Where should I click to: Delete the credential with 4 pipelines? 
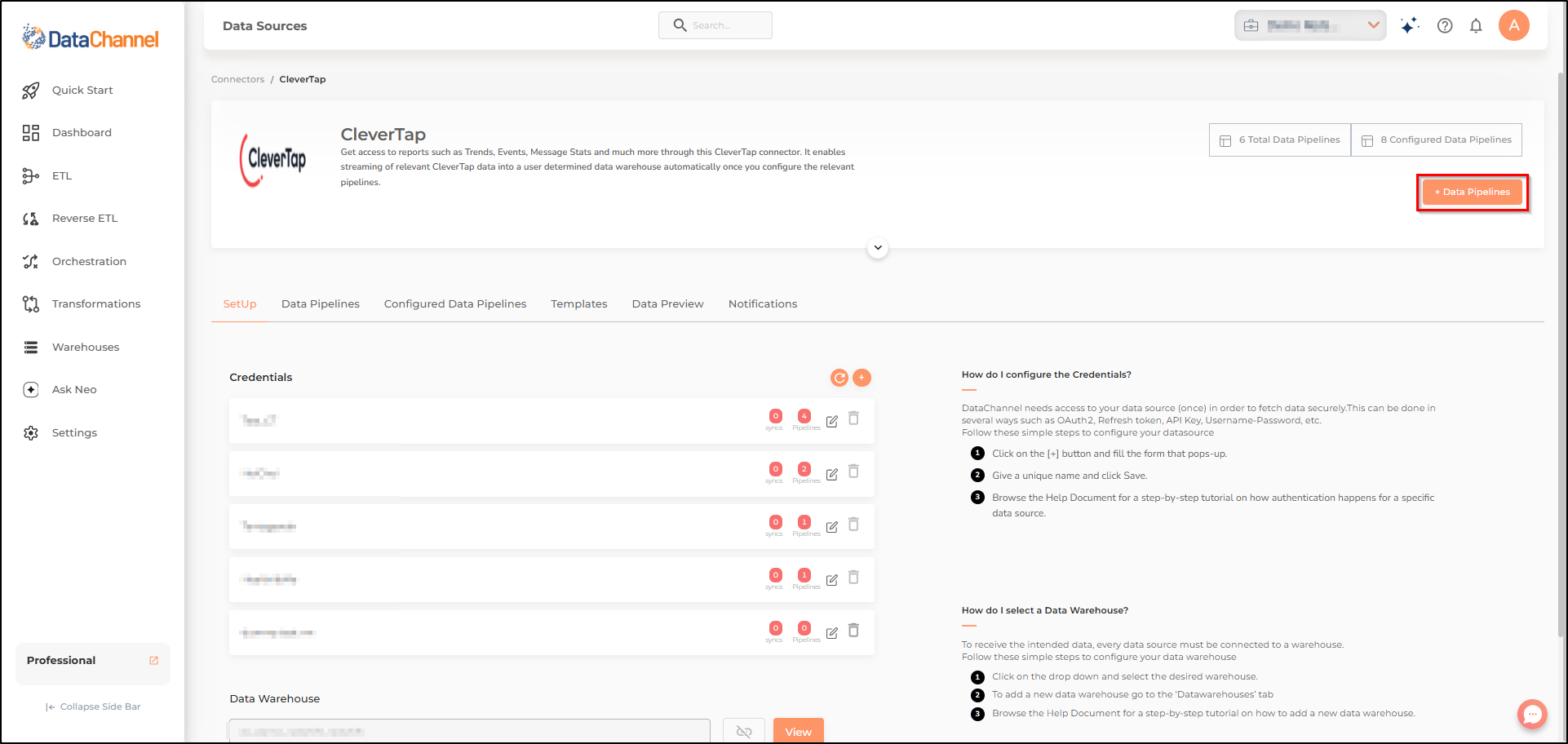(x=853, y=418)
